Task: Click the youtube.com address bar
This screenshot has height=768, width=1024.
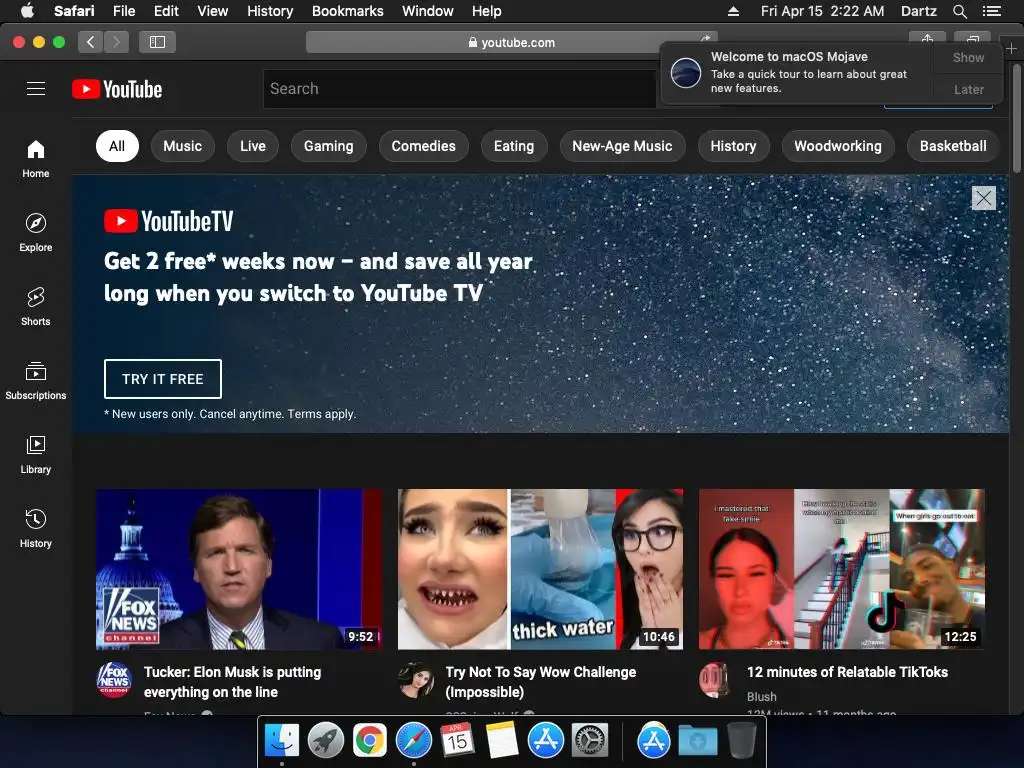Action: click(x=511, y=42)
